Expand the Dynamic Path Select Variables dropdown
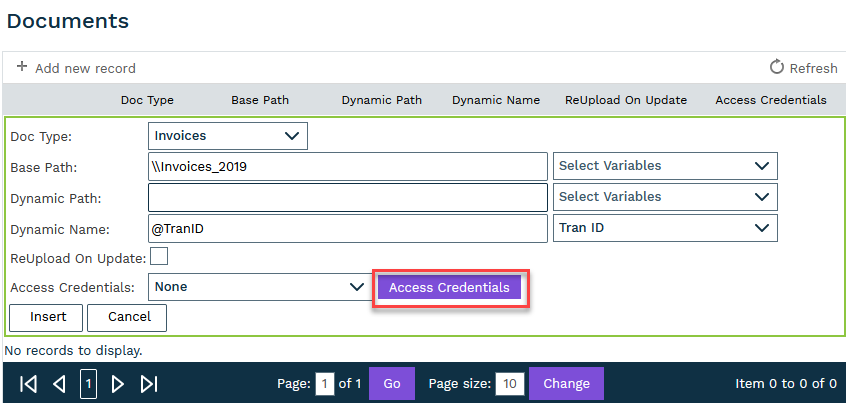The image size is (846, 403). [x=664, y=197]
